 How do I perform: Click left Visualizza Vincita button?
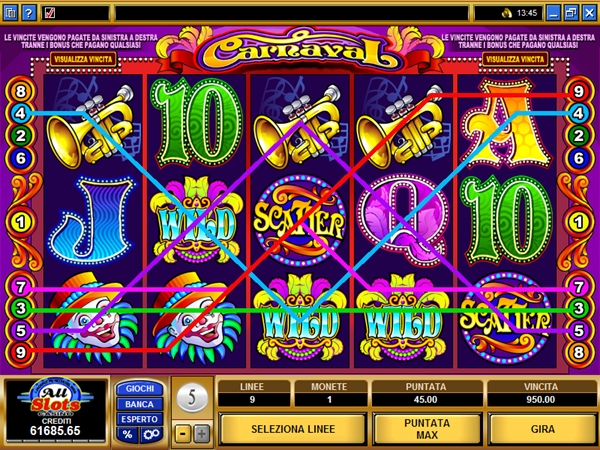click(x=83, y=59)
